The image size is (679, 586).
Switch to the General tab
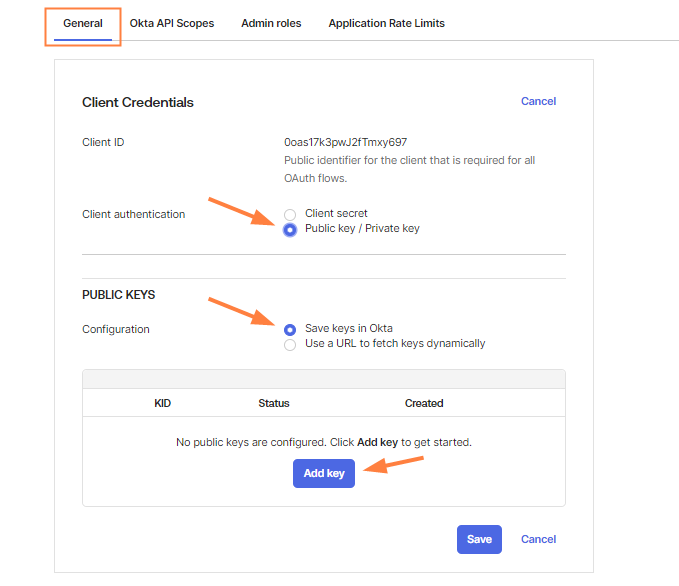[83, 23]
